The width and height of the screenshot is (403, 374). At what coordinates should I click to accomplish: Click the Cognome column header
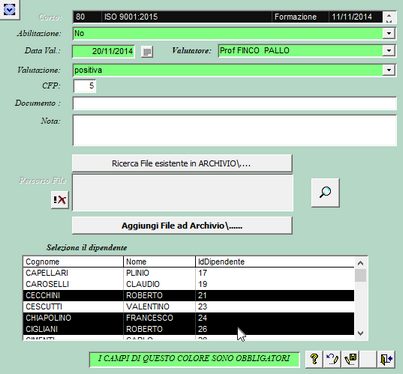(x=73, y=262)
